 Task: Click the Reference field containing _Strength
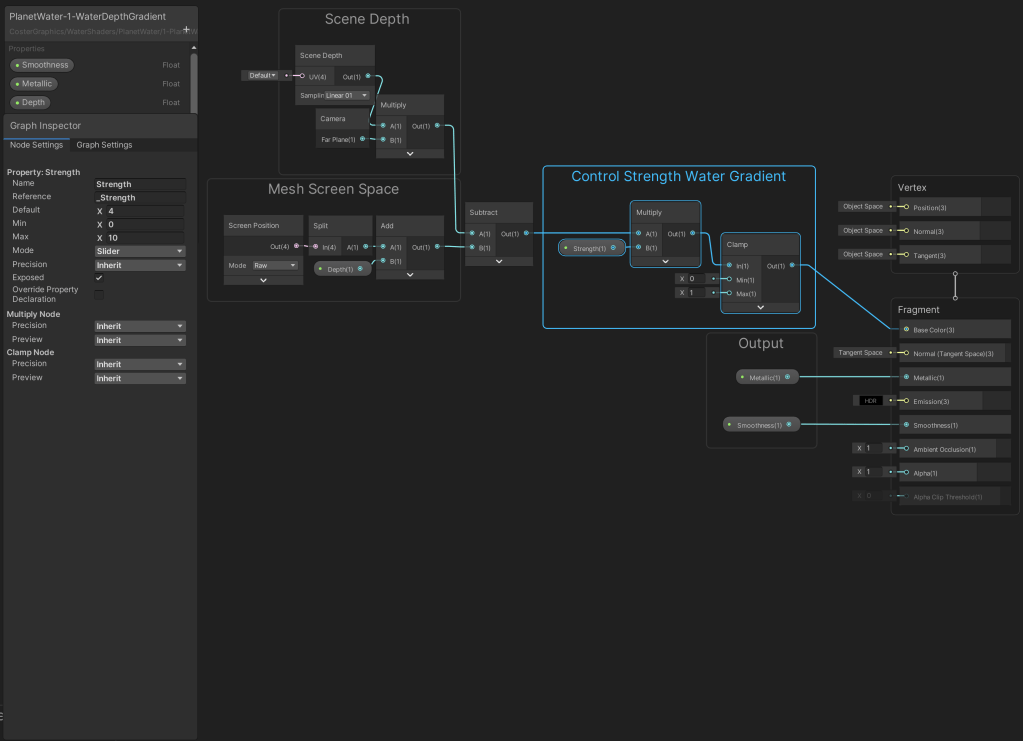pos(140,198)
